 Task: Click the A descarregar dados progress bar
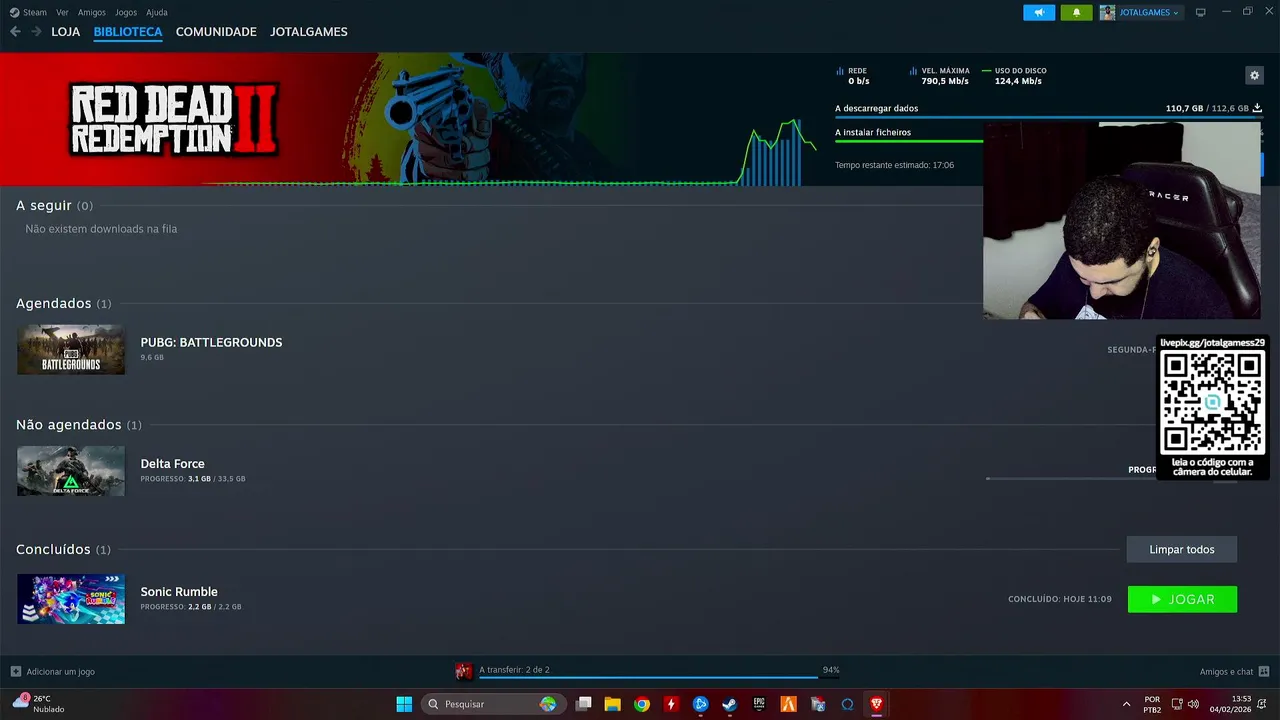point(1048,118)
